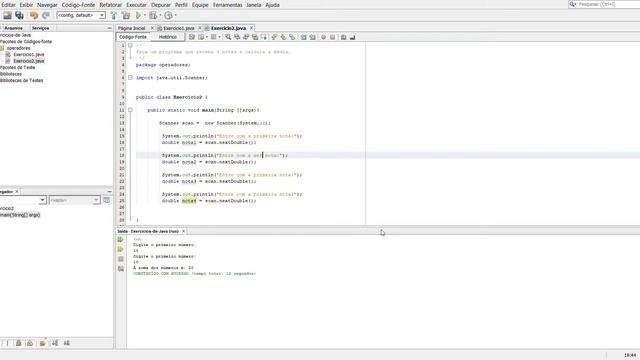640x360 pixels.
Task: Click the Last Edit icon in editor toolbar
Action: coord(191,37)
